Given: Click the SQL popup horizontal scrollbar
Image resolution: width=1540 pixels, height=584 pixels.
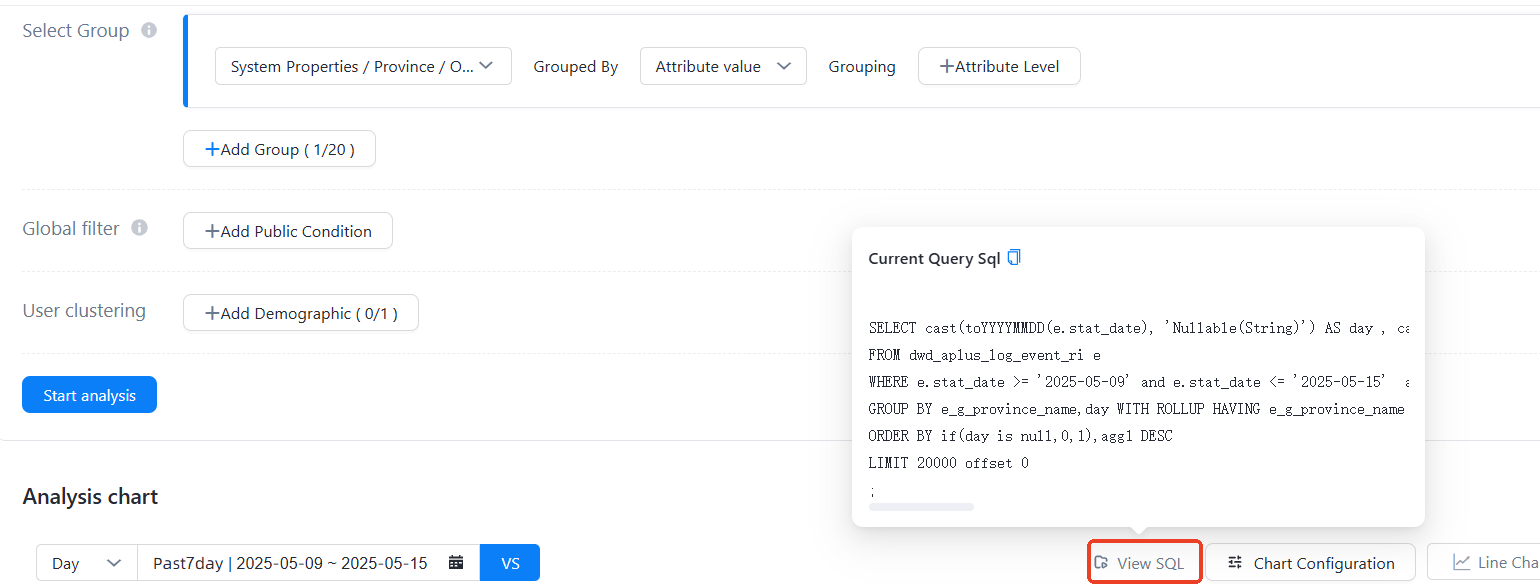Looking at the screenshot, I should click(x=921, y=507).
